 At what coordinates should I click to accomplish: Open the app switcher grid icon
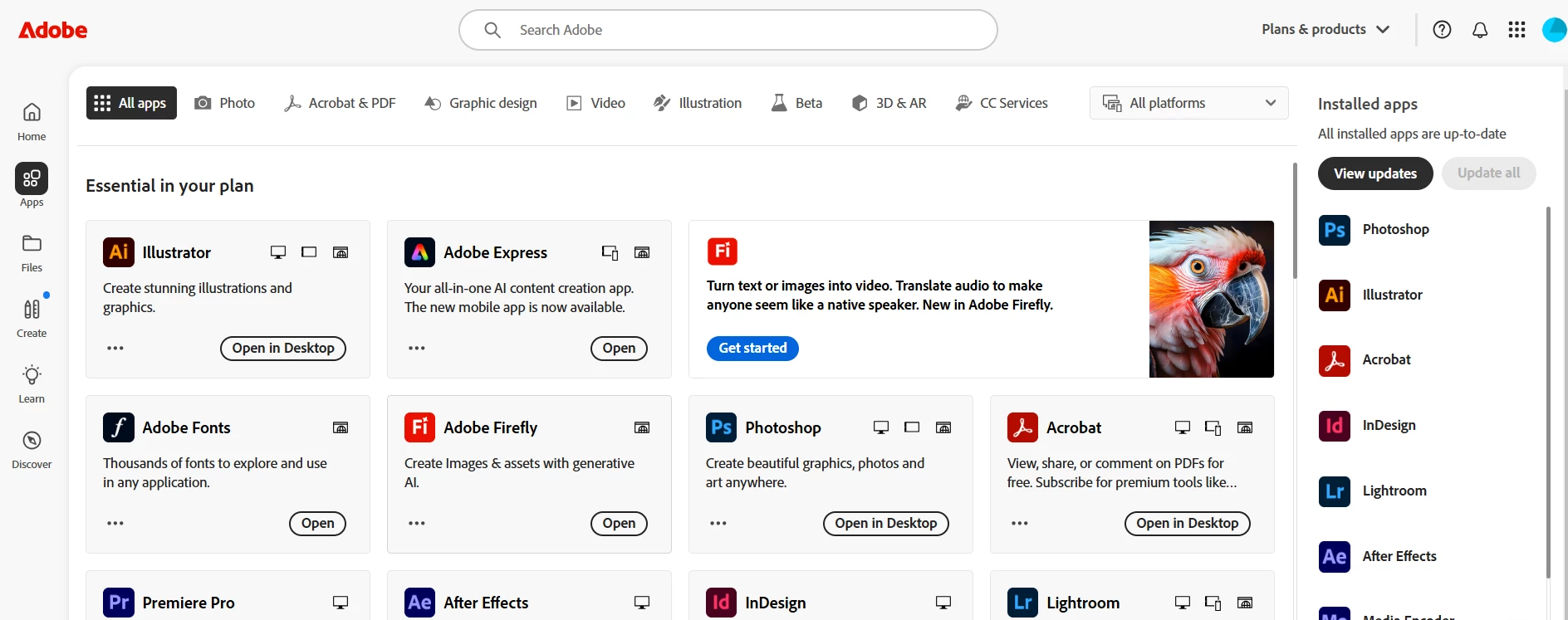pyautogui.click(x=1517, y=30)
